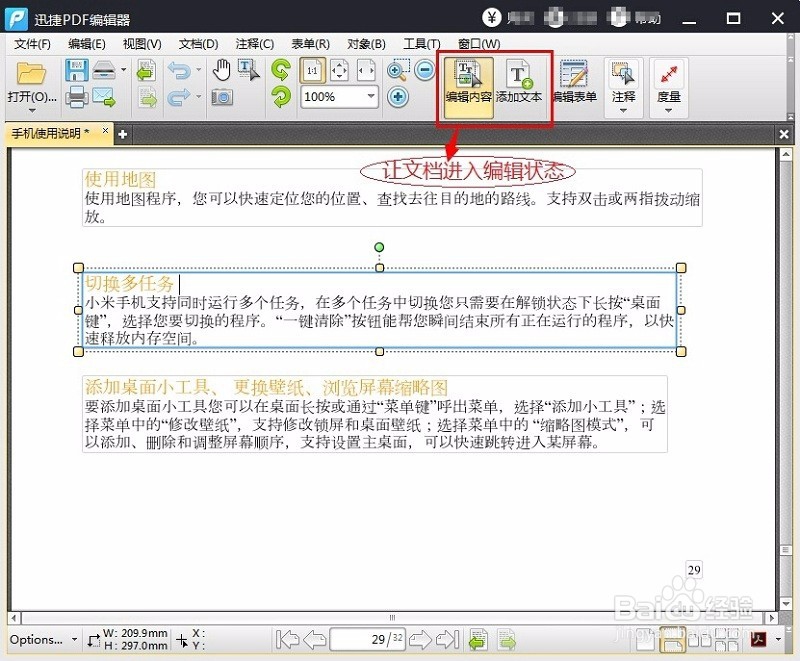Viewport: 800px width, 661px height.
Task: Enable continuous page layout view
Action: pyautogui.click(x=672, y=639)
